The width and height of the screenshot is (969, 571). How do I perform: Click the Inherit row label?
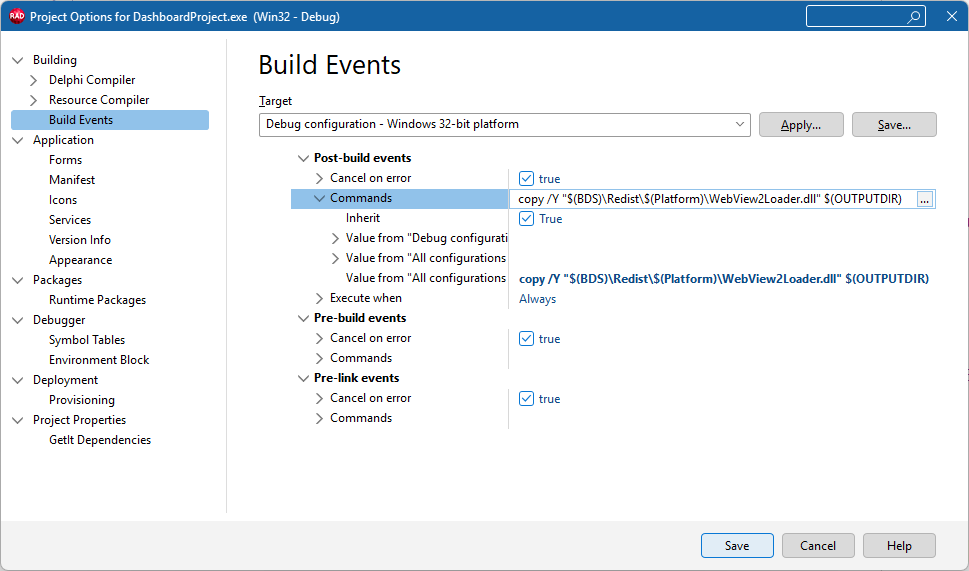[x=363, y=218]
